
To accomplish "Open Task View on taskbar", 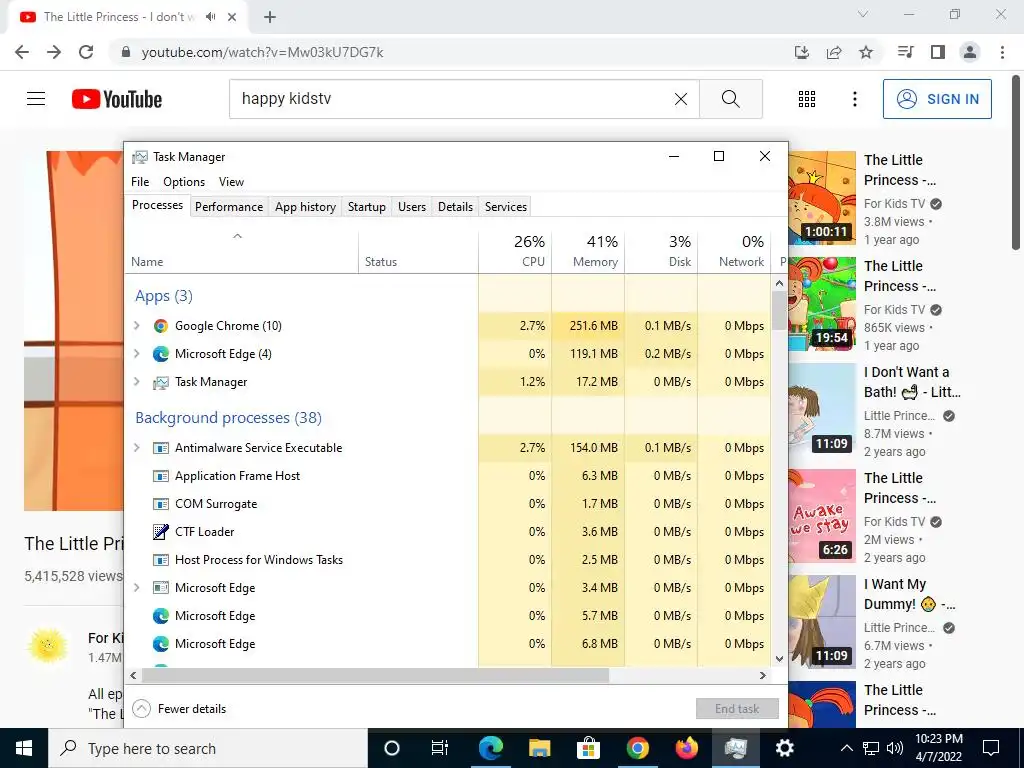I will (440, 748).
